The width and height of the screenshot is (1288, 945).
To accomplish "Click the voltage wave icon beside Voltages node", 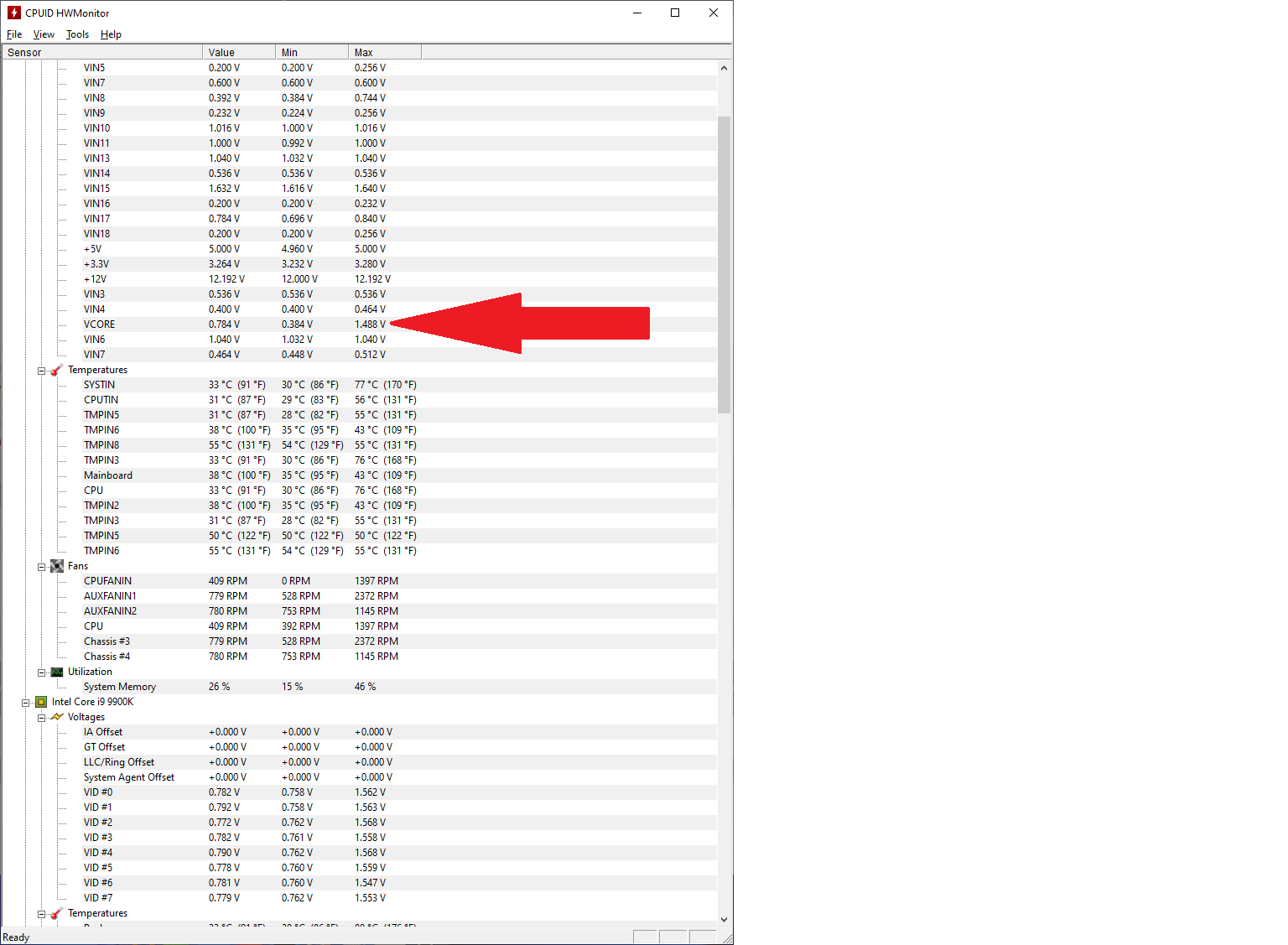I will (57, 717).
